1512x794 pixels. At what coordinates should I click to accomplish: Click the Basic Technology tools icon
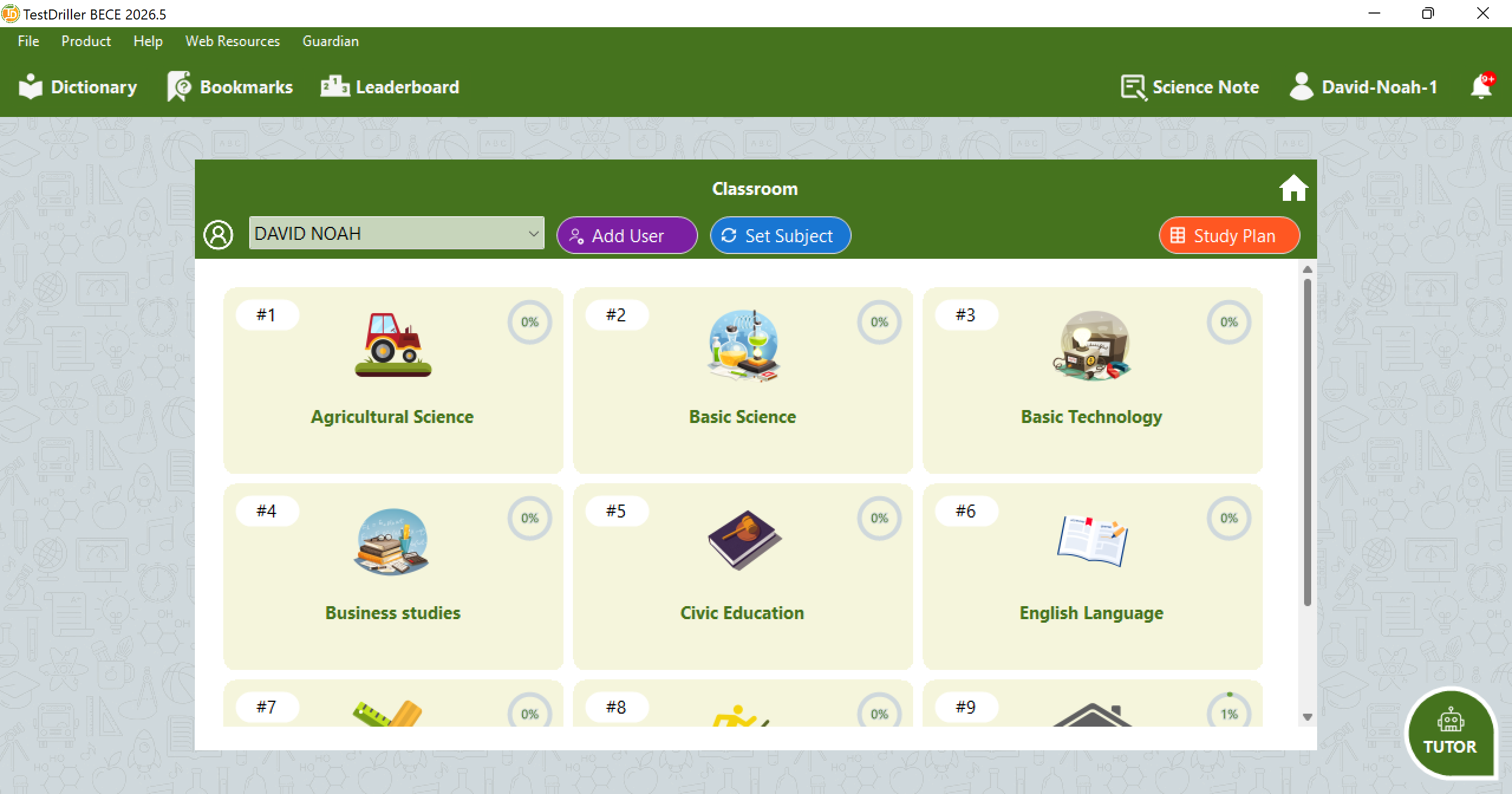coord(1092,345)
